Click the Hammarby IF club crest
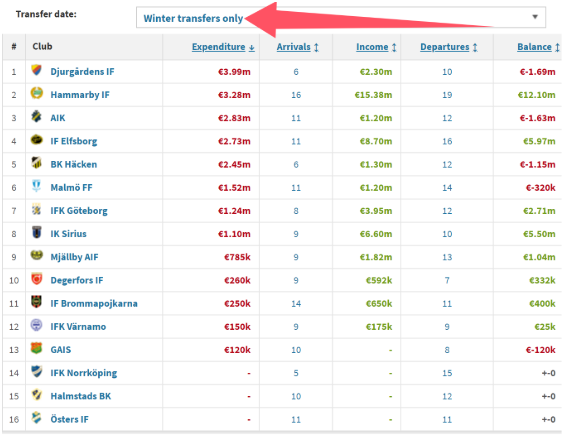The height and width of the screenshot is (438, 575). tap(36, 93)
